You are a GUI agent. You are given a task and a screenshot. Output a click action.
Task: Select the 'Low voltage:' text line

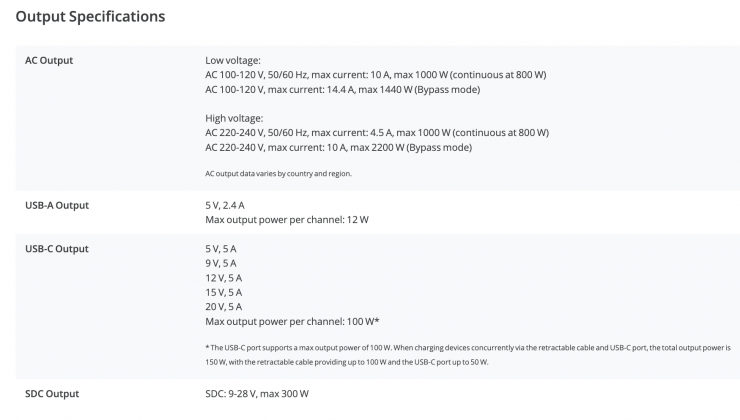click(x=233, y=60)
